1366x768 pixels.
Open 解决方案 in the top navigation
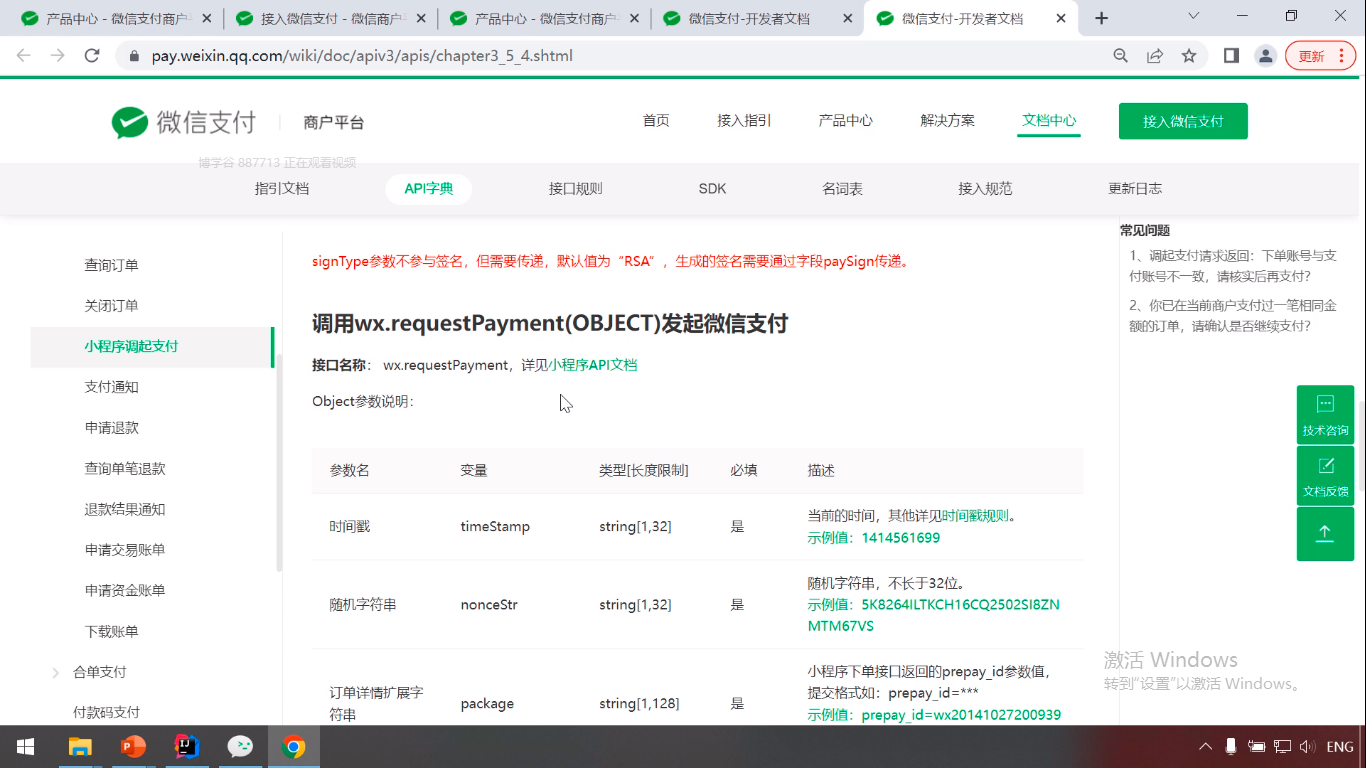[947, 121]
